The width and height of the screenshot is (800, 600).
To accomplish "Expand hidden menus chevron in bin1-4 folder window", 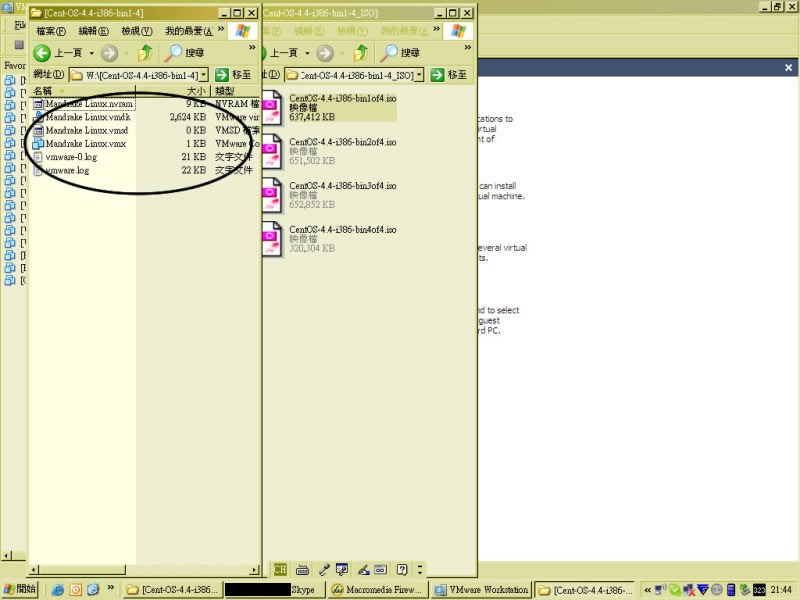I will tap(221, 29).
